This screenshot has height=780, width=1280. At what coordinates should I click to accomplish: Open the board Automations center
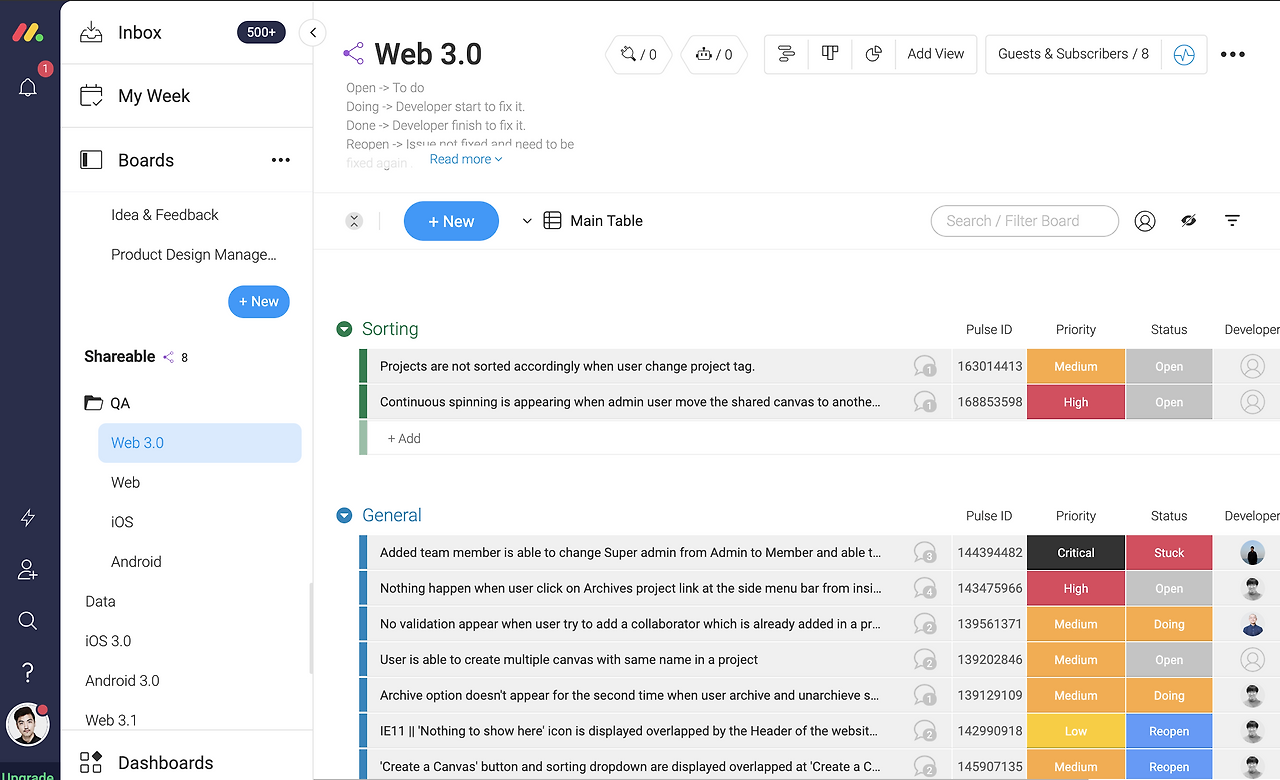tap(714, 54)
